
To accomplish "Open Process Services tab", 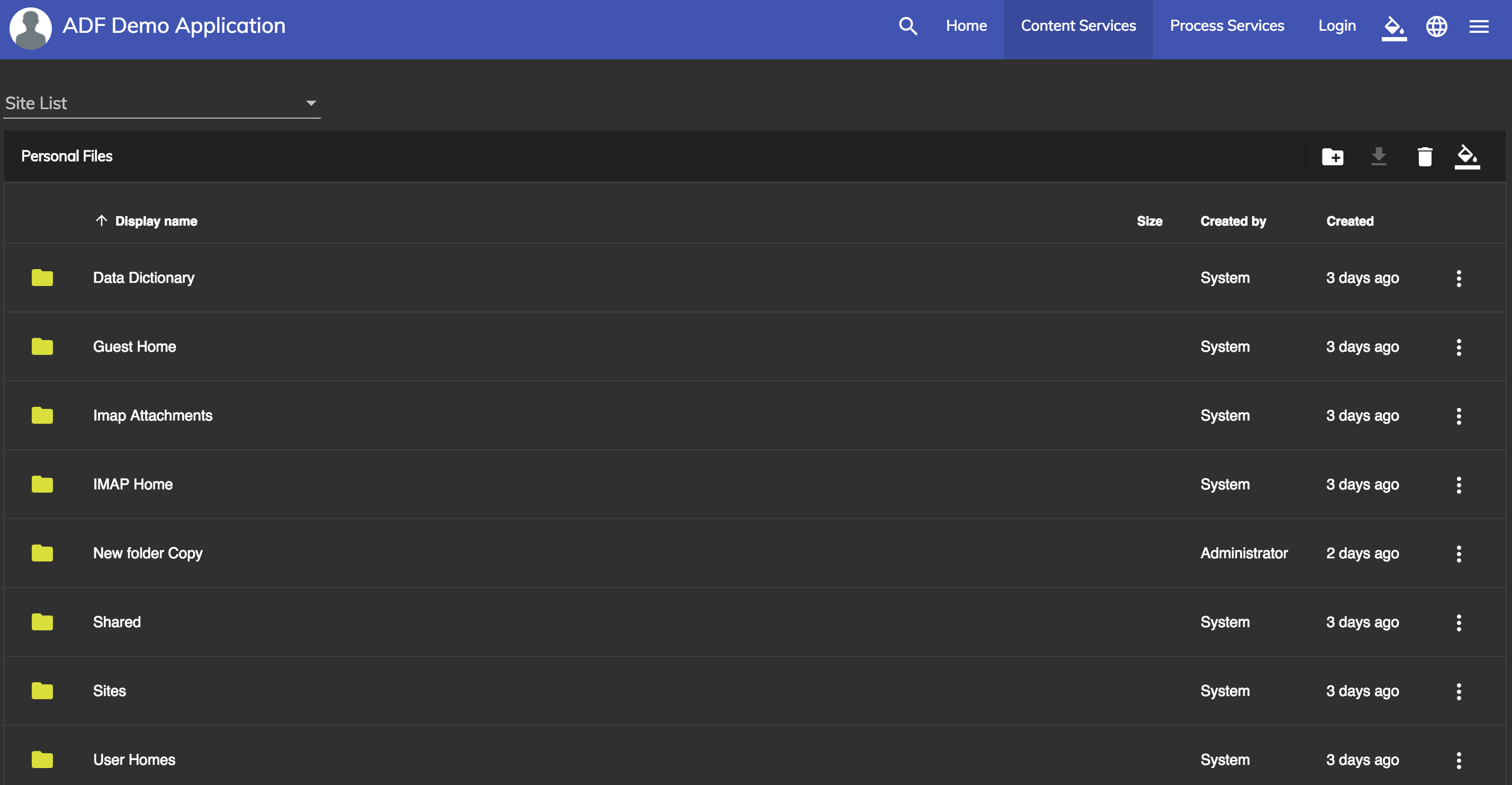I will click(1227, 26).
